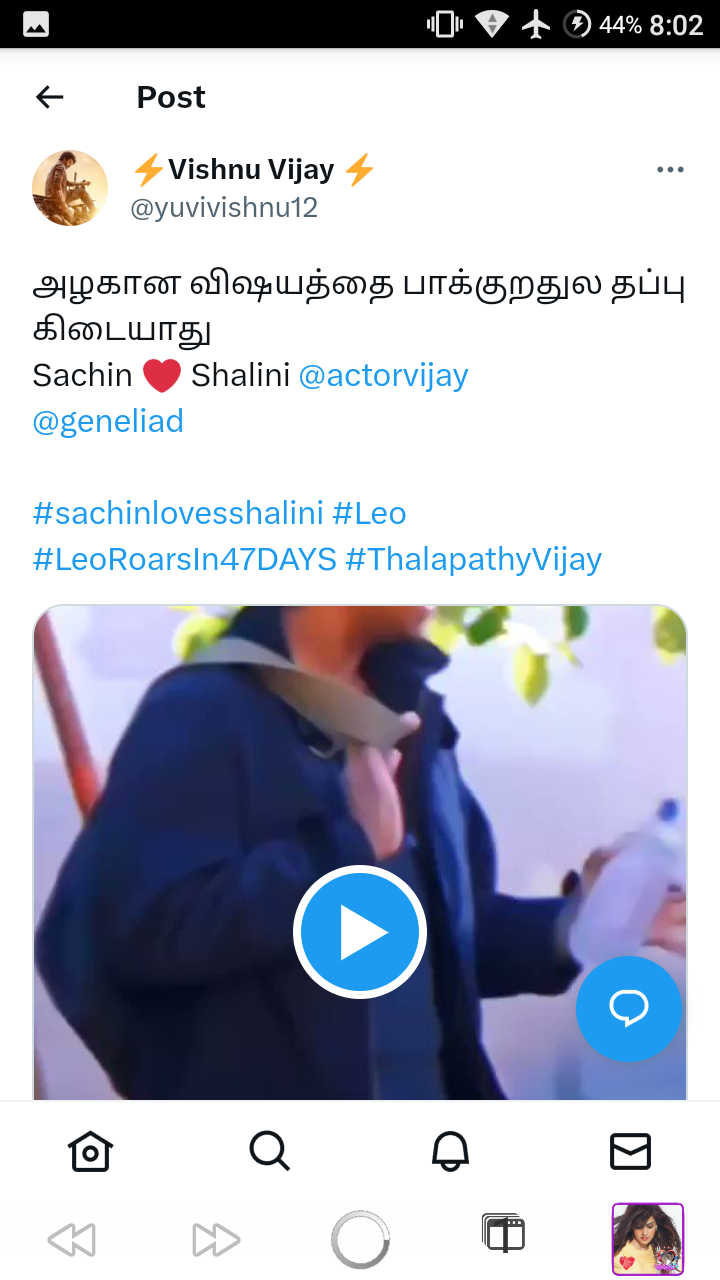This screenshot has height=1280, width=720.
Task: Open the @geneliad mention link
Action: [x=108, y=421]
